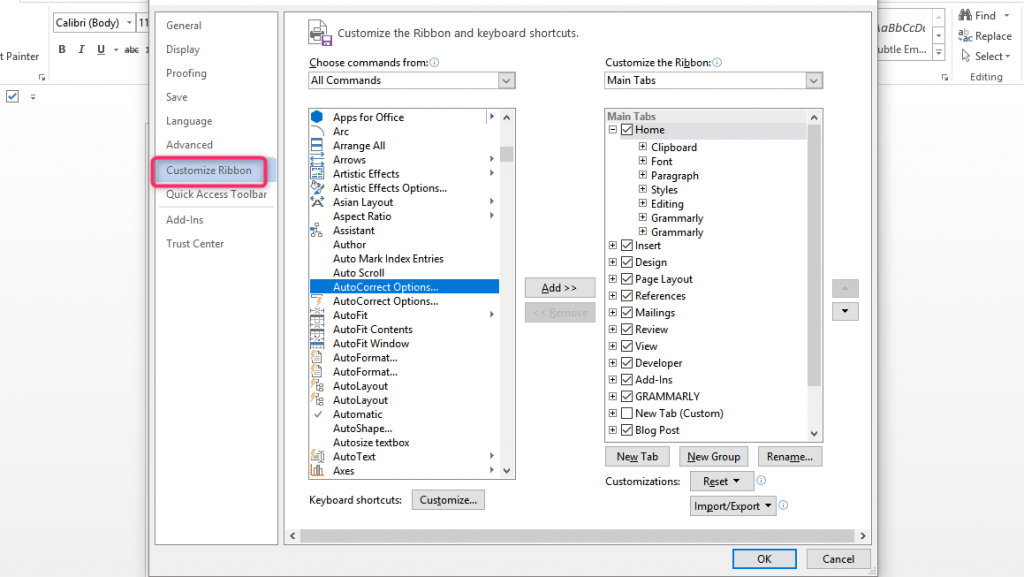Click the info icon beside Choose commands from

coord(434,63)
